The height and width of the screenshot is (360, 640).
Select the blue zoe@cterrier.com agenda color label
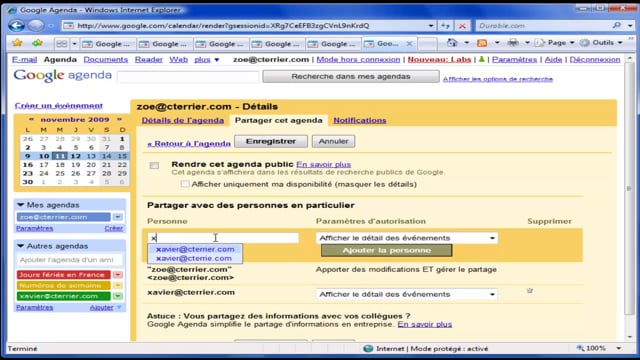(x=64, y=217)
